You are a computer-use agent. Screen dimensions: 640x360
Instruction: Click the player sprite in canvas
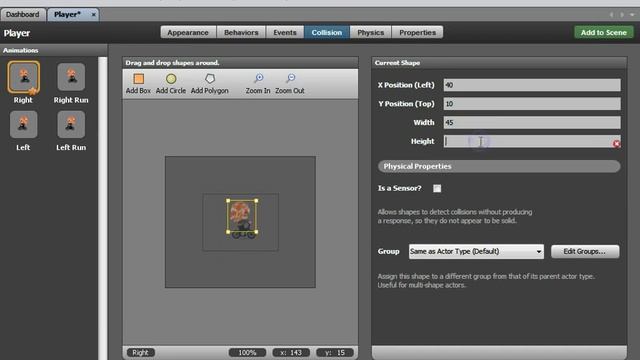[x=242, y=219]
